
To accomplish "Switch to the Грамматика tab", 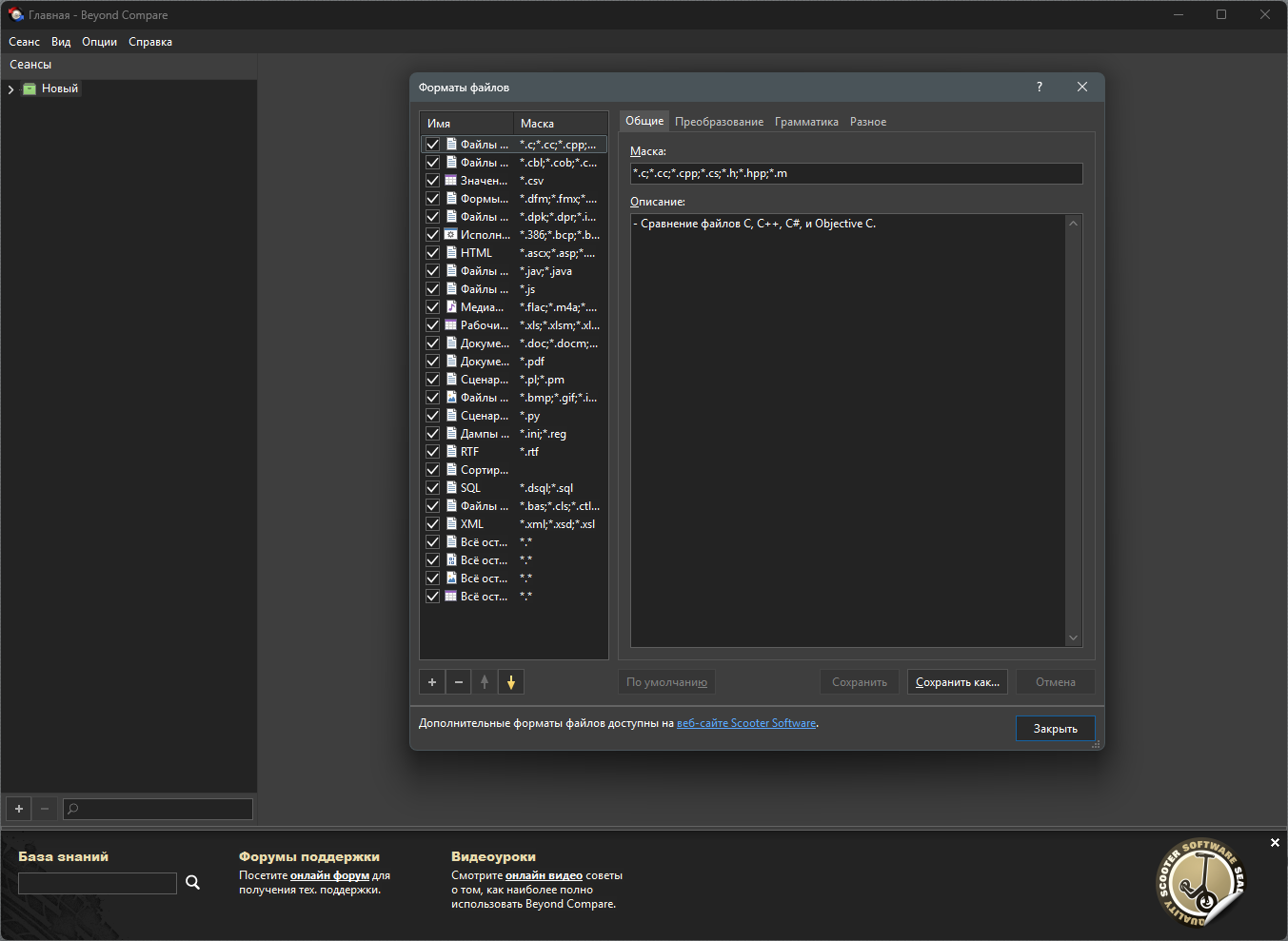I will tap(807, 122).
